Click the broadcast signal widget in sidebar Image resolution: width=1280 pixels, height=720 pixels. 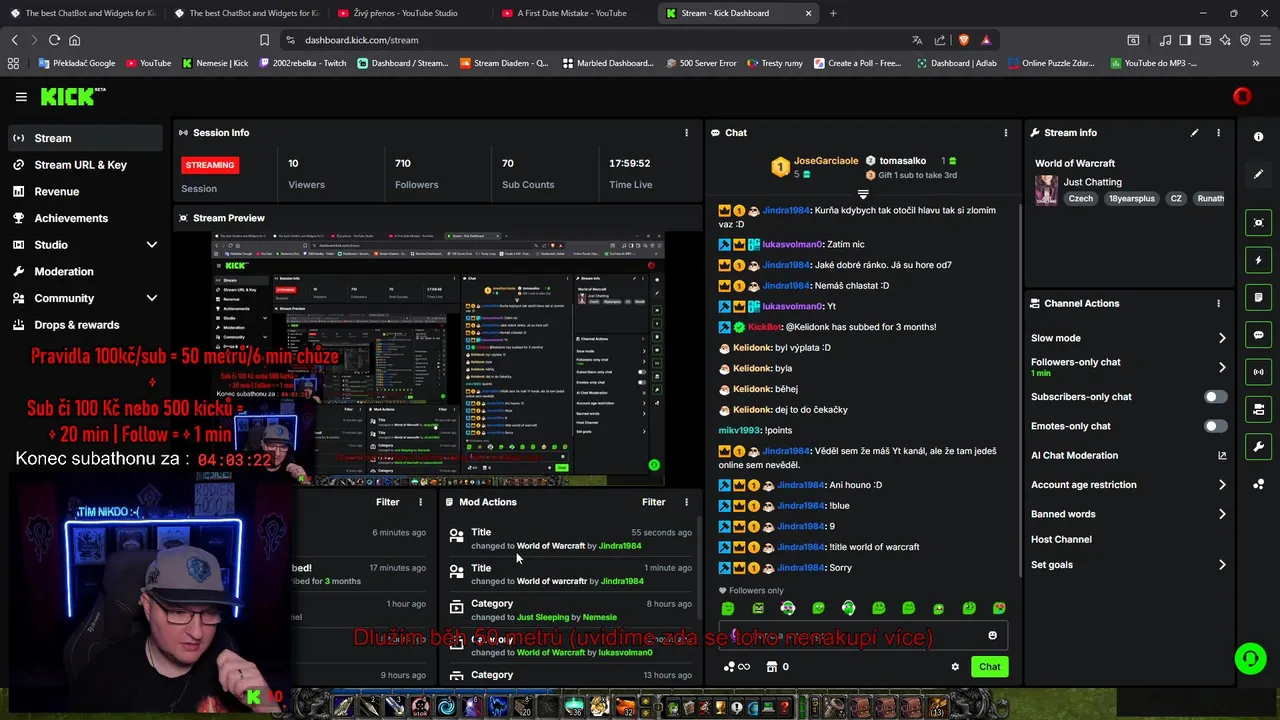tap(1258, 372)
